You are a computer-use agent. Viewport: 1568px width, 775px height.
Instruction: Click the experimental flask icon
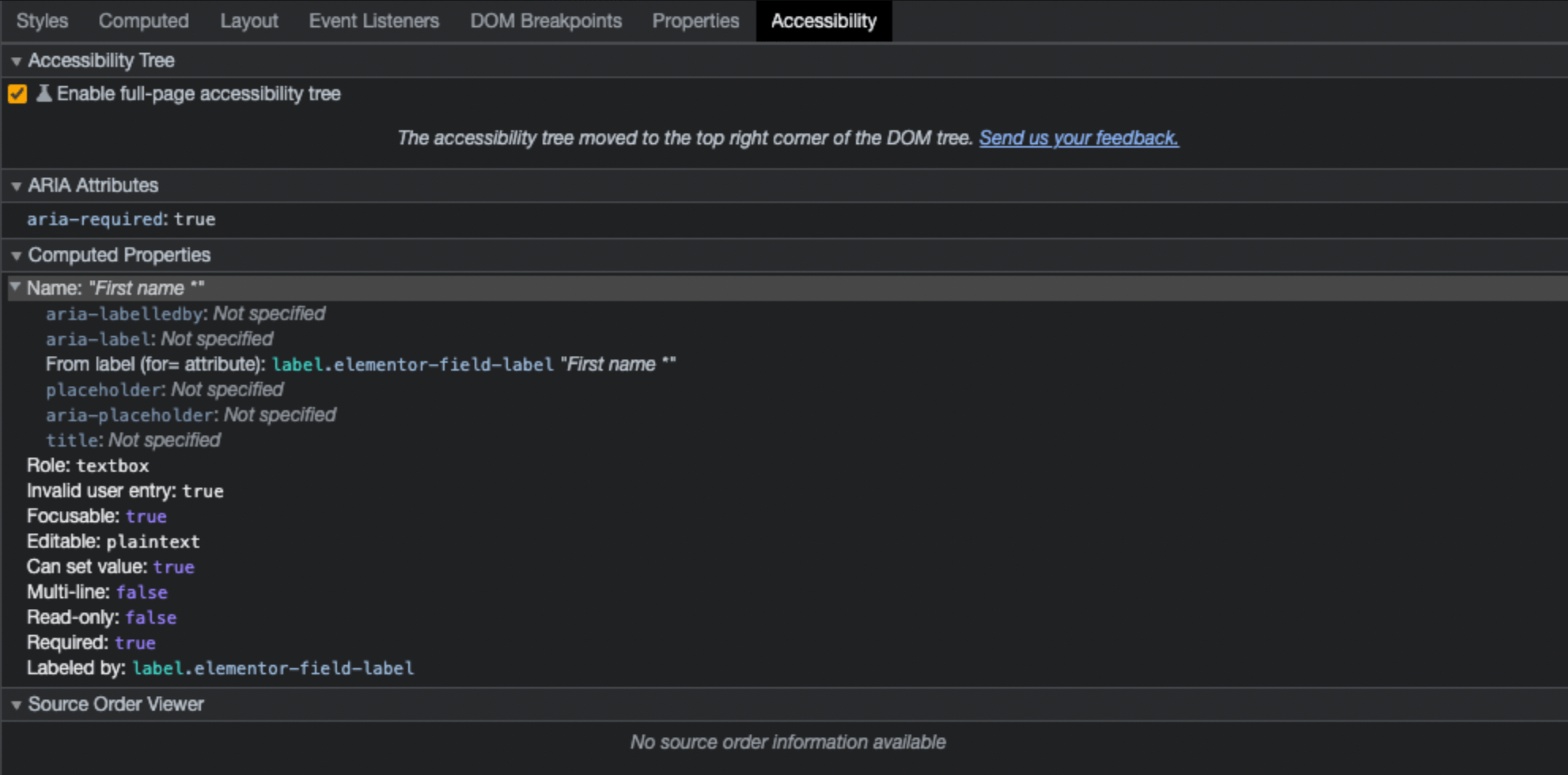[44, 94]
